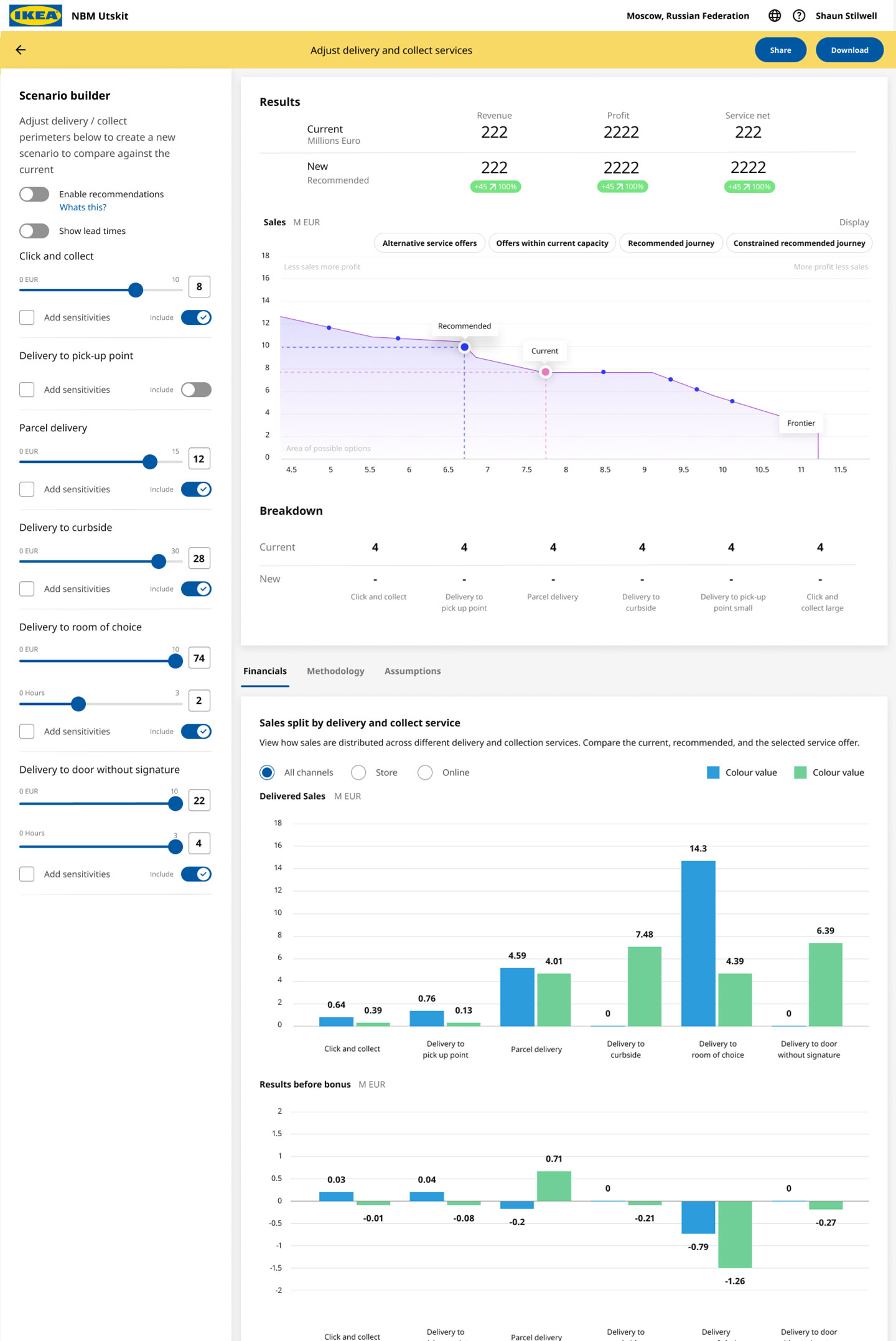Switch to the Methodology tab
Screen dimensions: 896x1341
coord(335,671)
